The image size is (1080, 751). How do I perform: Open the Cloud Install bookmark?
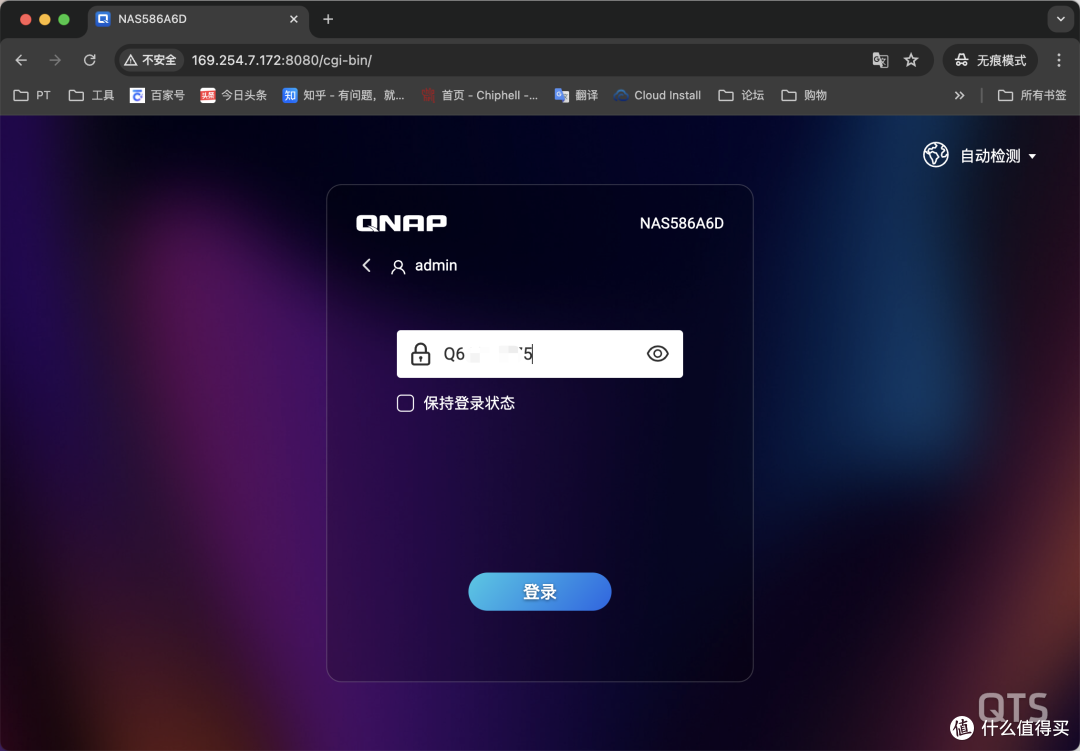click(x=658, y=95)
